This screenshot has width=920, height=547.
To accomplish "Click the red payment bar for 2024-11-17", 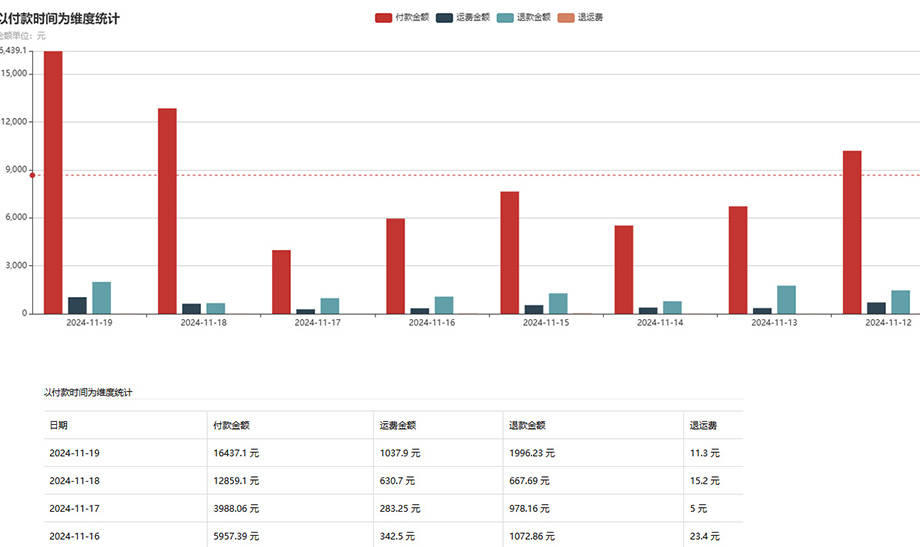I will coord(281,282).
